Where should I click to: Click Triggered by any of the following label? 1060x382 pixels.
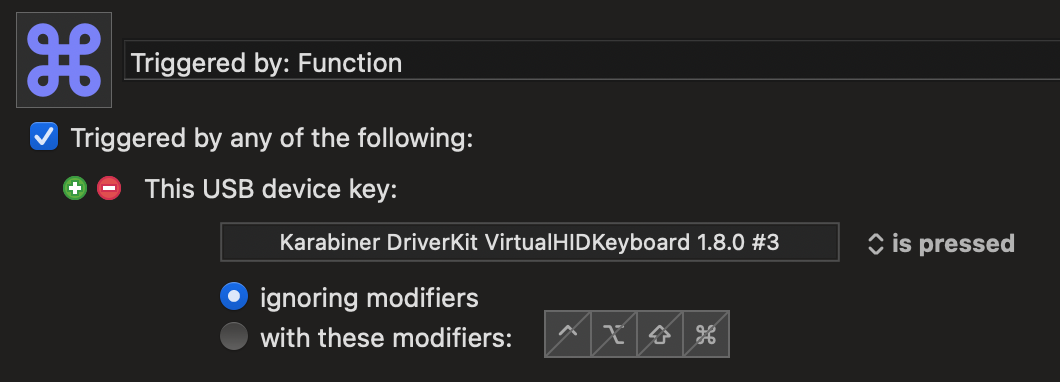(272, 138)
